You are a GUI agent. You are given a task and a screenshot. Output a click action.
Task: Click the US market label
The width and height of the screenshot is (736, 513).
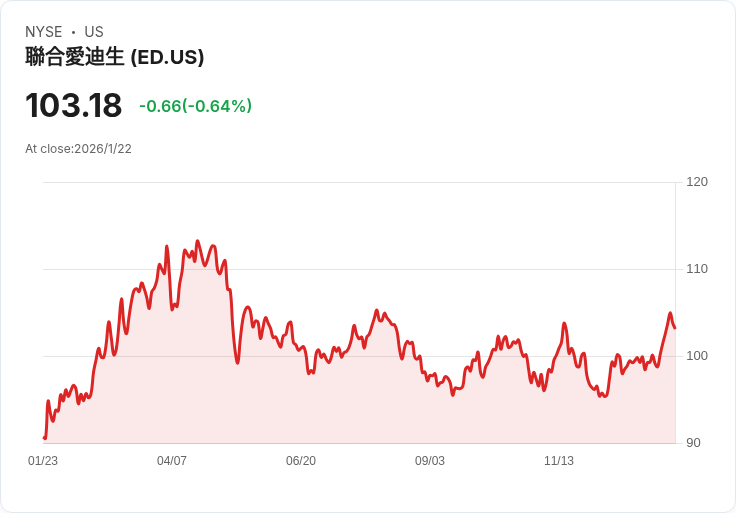(94, 32)
